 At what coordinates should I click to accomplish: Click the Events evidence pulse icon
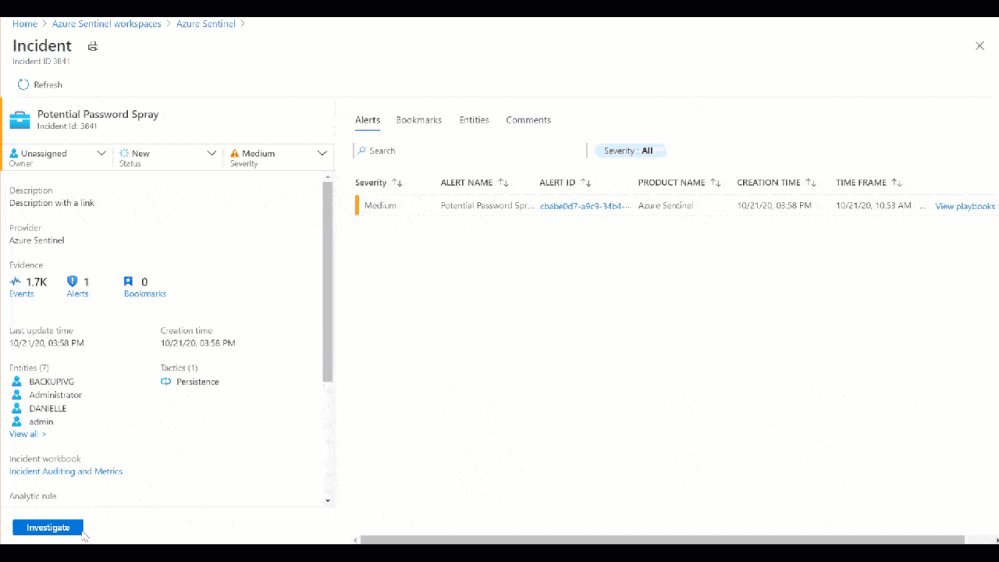tap(15, 281)
